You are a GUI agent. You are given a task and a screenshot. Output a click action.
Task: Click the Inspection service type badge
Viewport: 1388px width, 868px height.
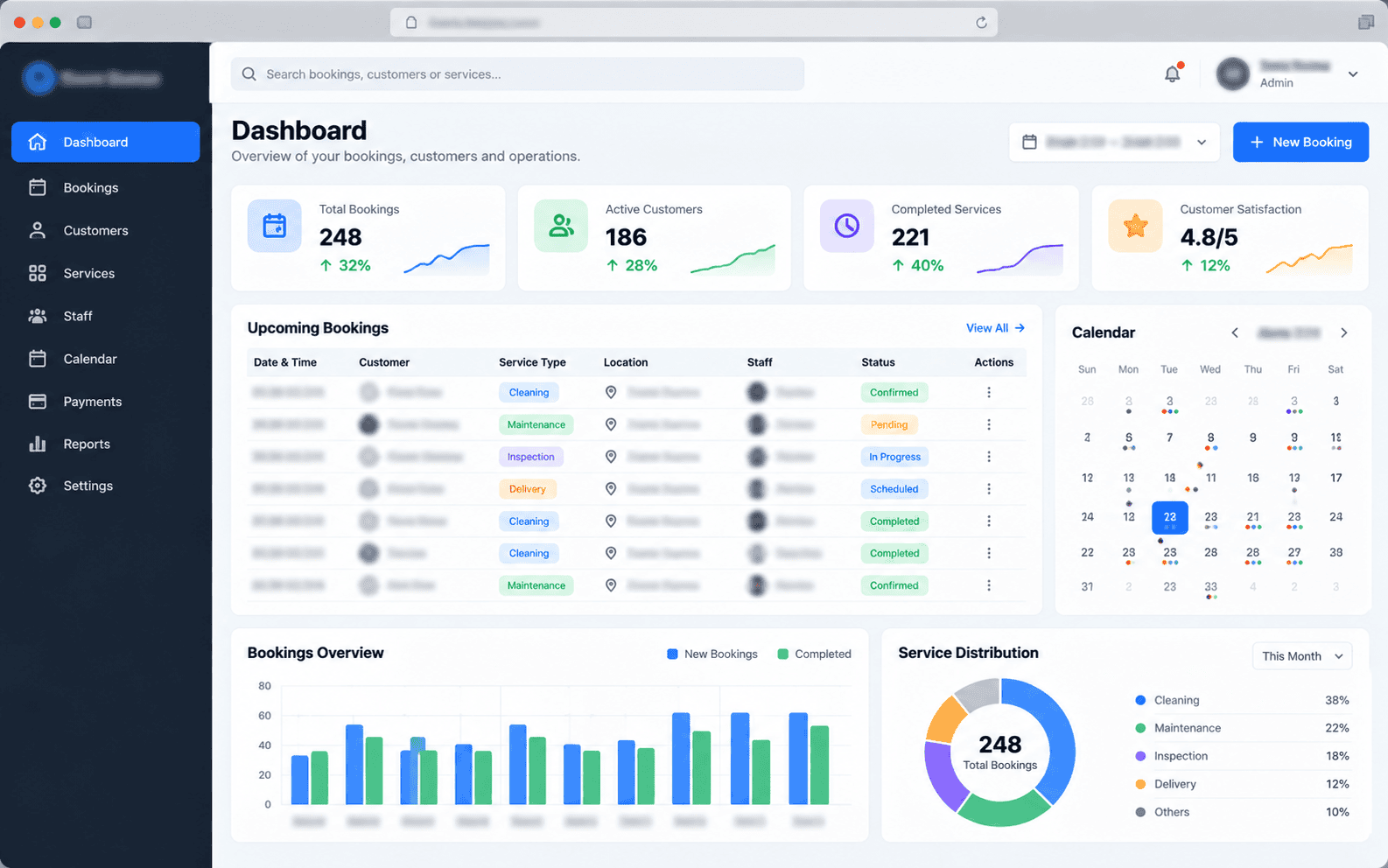tap(530, 457)
